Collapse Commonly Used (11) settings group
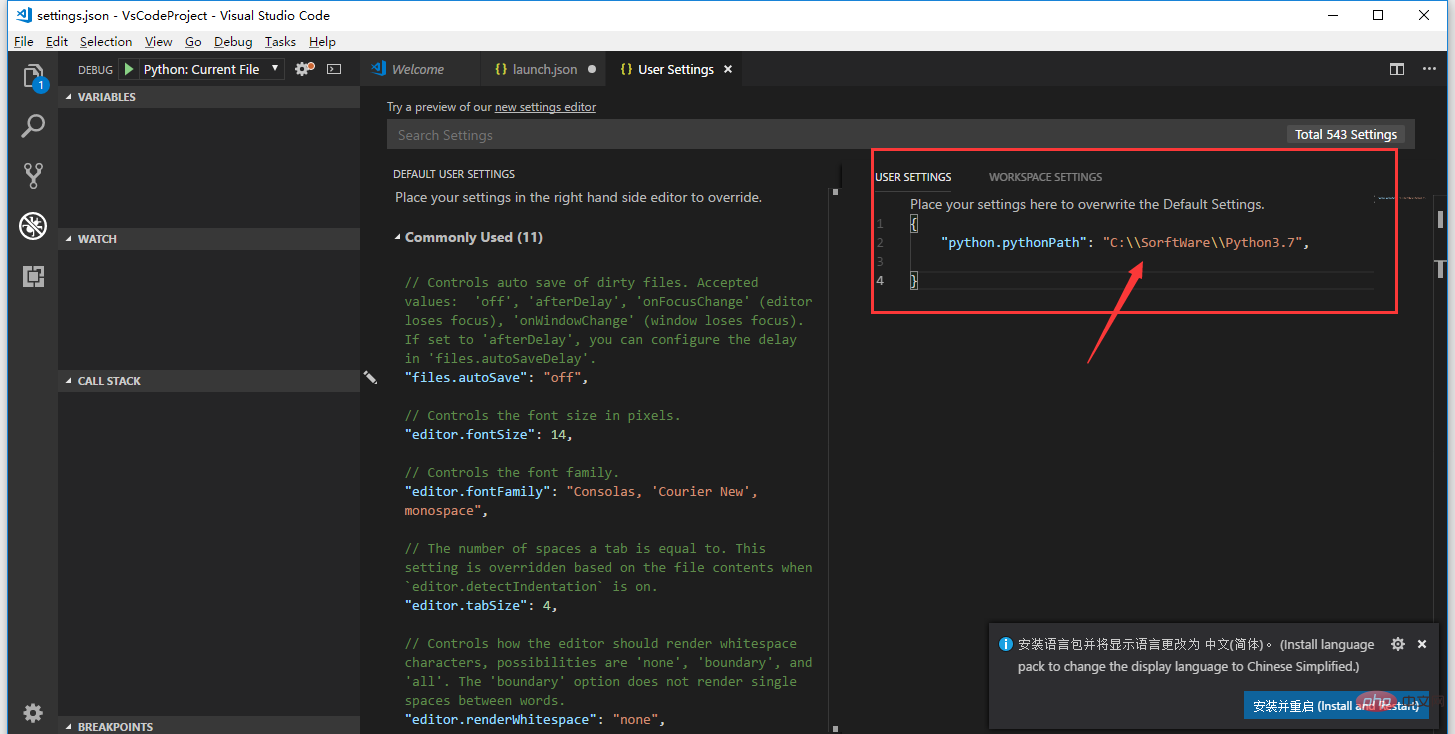The image size is (1455, 734). 467,237
